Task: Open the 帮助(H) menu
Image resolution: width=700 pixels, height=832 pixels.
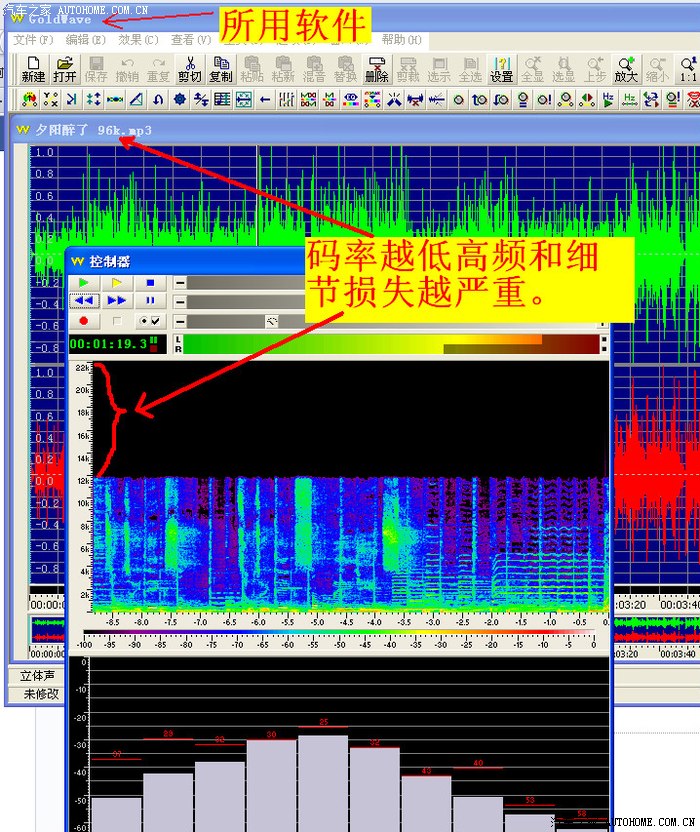Action: tap(402, 40)
